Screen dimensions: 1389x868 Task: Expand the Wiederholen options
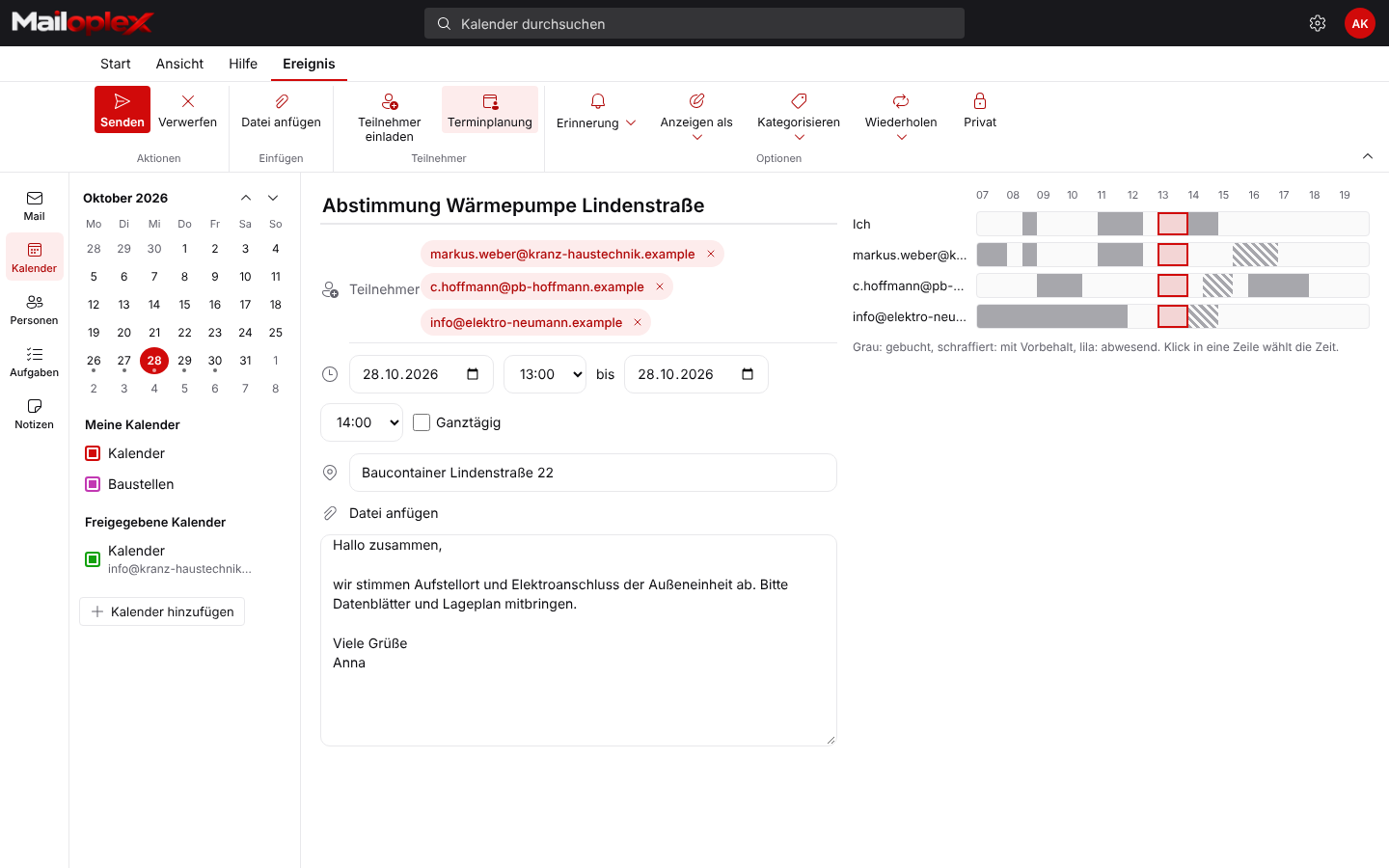[x=901, y=117]
